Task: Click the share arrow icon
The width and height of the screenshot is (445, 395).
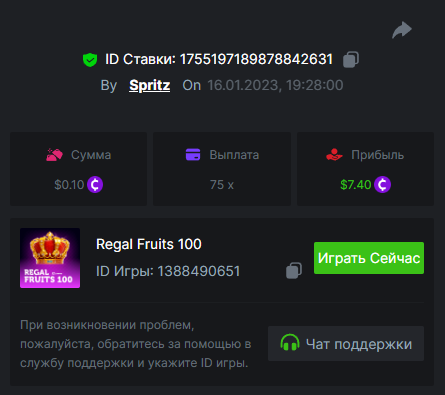Action: tap(402, 30)
